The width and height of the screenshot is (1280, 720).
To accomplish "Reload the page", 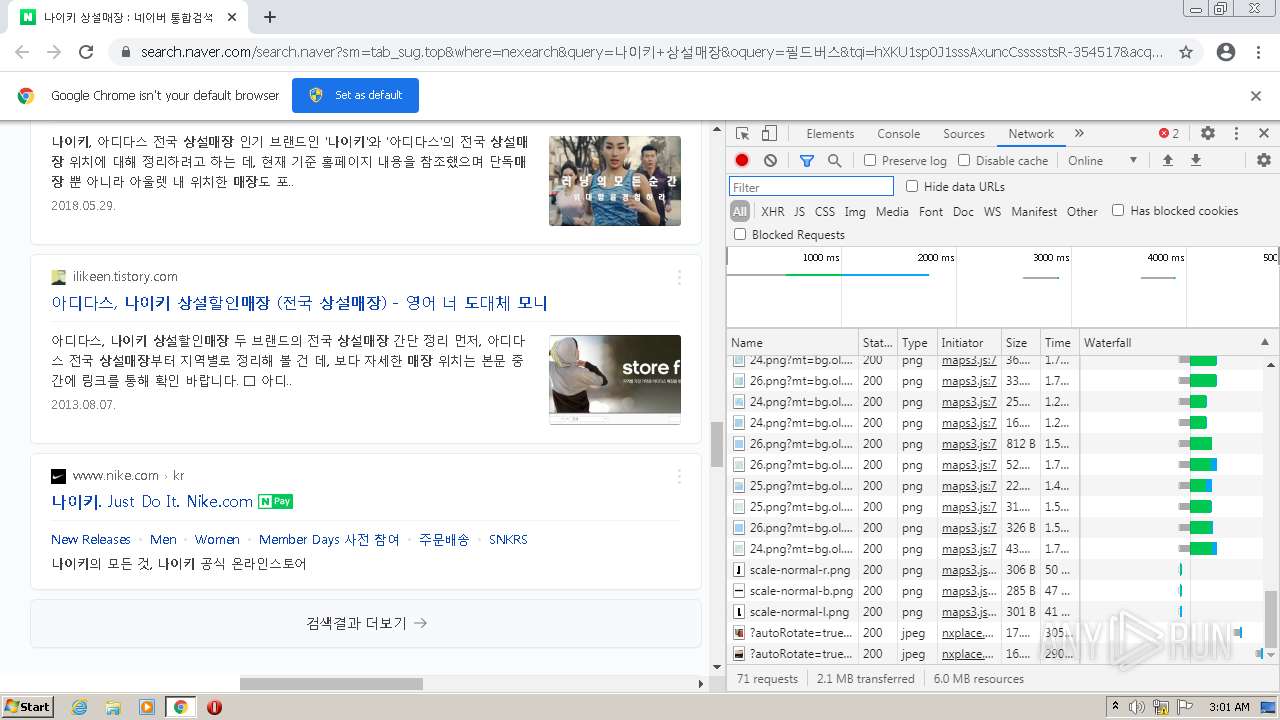I will click(x=86, y=52).
